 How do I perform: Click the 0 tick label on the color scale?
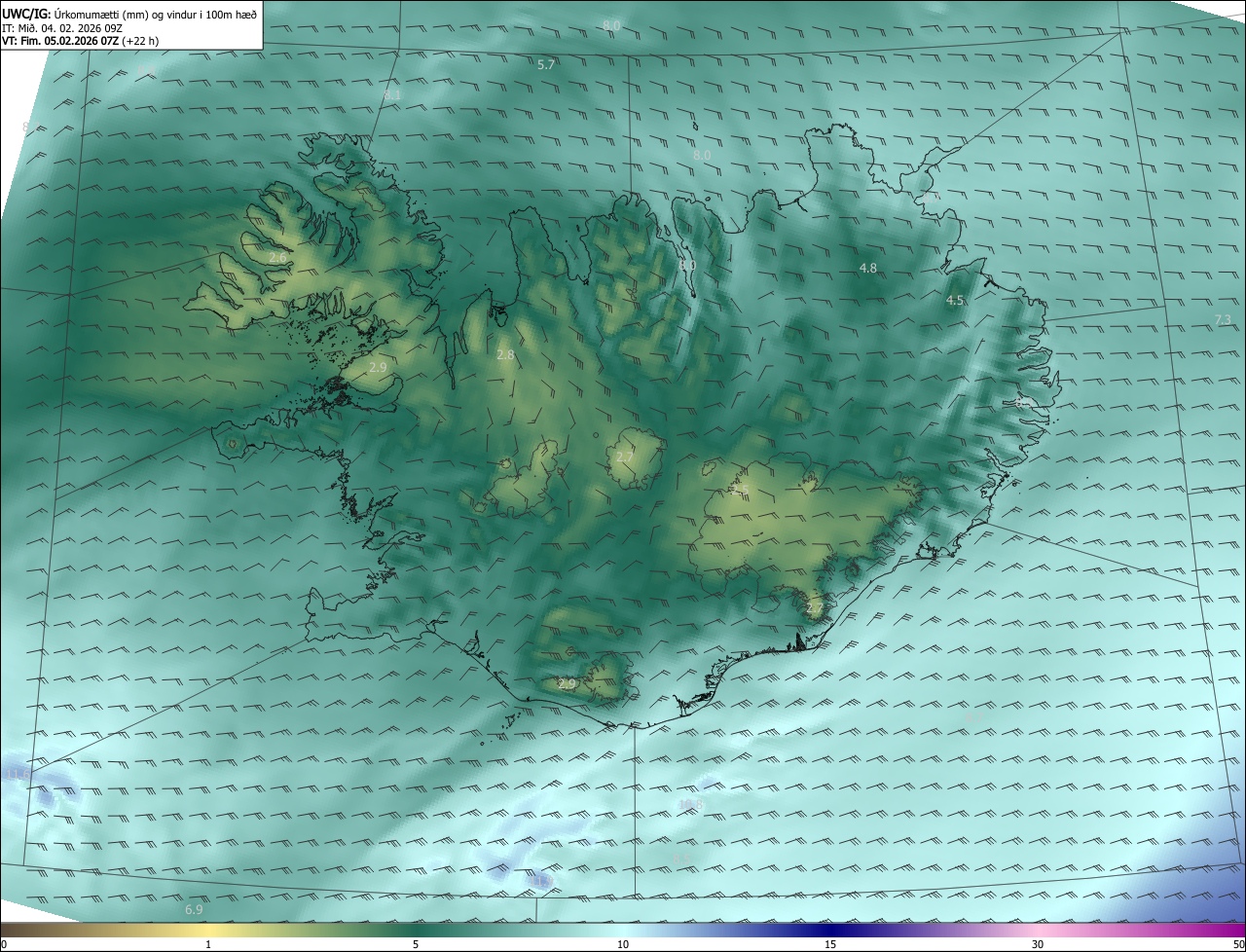4,944
